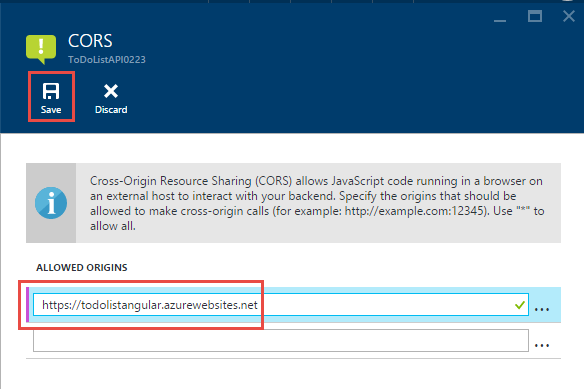Click the Discard text label

pos(111,110)
